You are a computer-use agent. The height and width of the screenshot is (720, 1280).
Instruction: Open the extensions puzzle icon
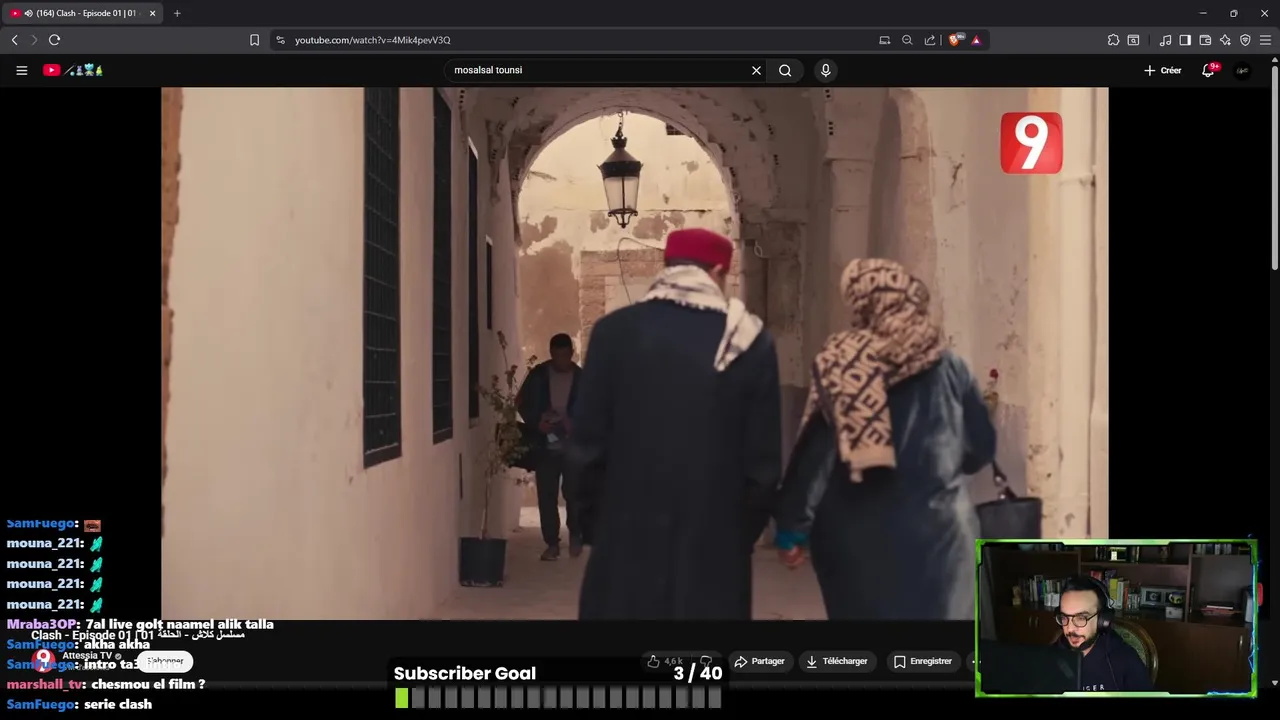click(1113, 40)
